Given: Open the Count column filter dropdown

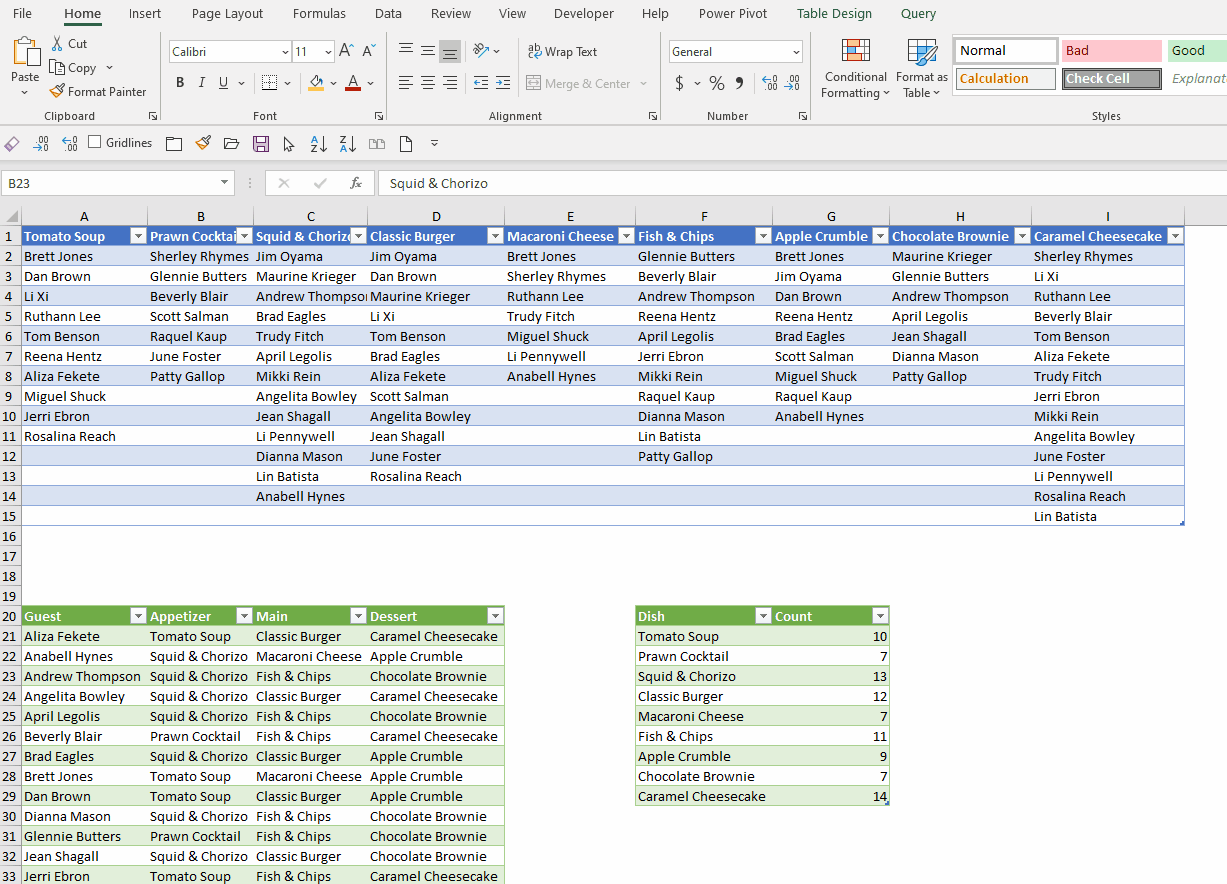Looking at the screenshot, I should [x=879, y=617].
